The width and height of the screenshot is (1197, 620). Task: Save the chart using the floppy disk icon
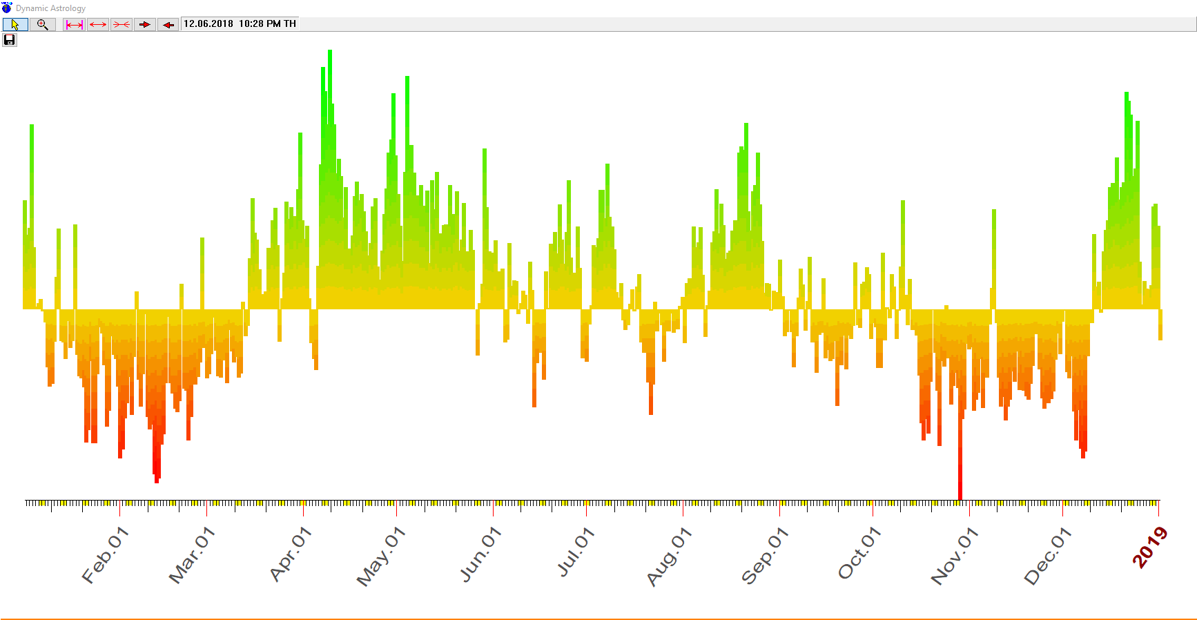[x=10, y=40]
